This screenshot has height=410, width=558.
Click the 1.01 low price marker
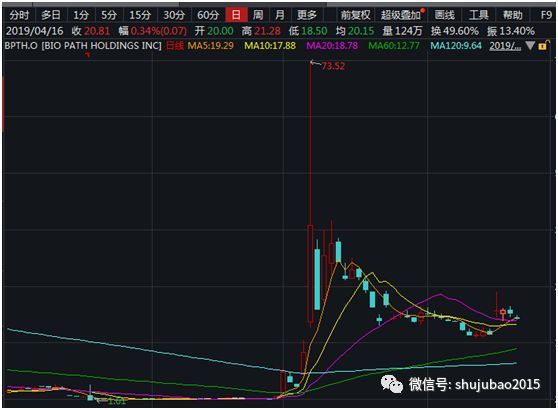[116, 401]
